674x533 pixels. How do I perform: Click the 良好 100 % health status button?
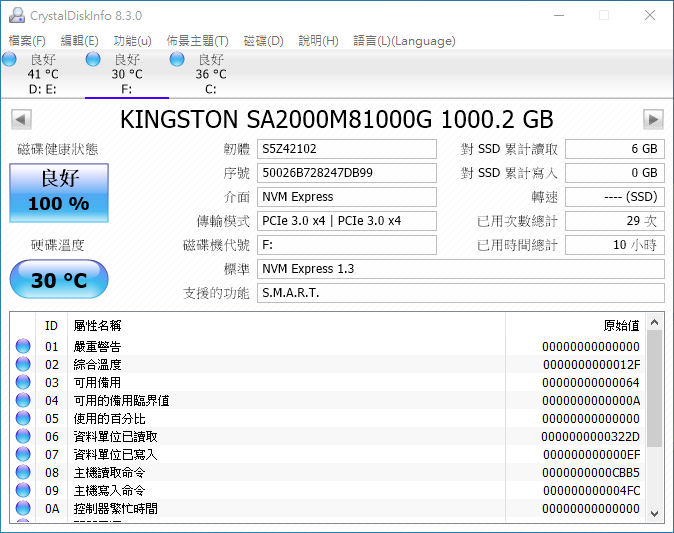[59, 193]
